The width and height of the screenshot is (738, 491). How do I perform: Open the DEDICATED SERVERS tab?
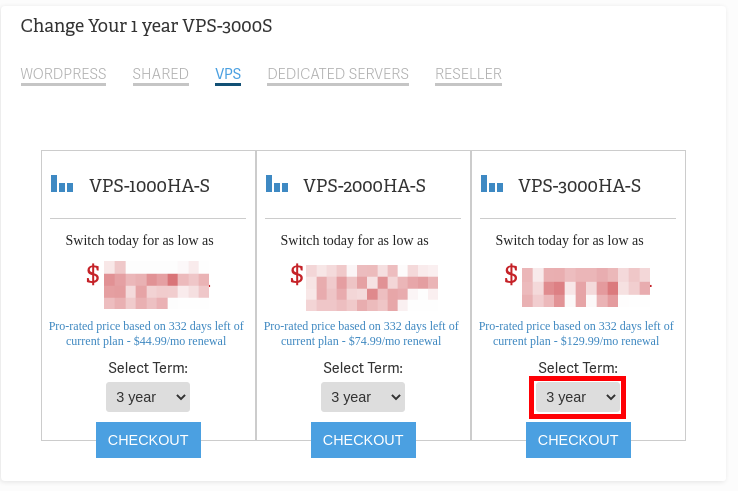(338, 74)
